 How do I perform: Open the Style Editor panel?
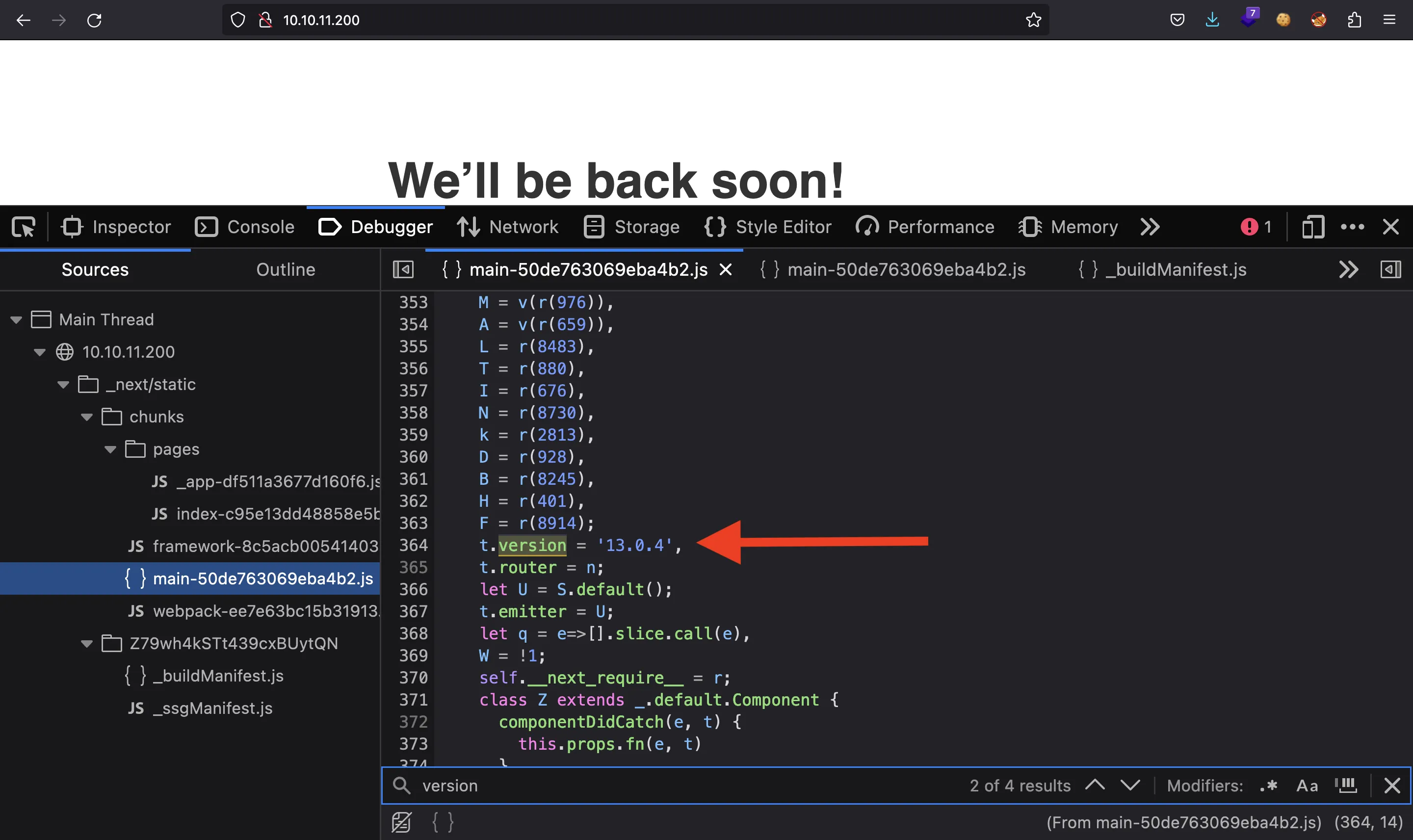(767, 227)
